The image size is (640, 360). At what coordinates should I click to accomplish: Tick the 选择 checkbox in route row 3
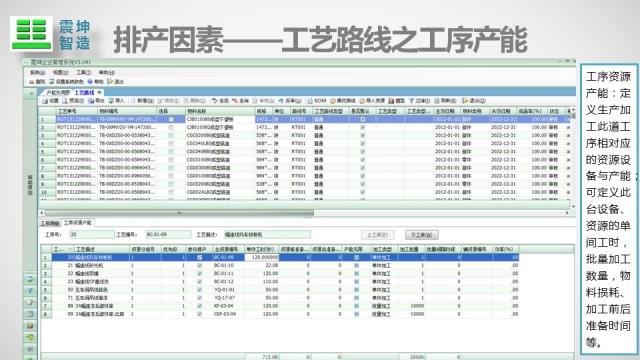click(171, 135)
